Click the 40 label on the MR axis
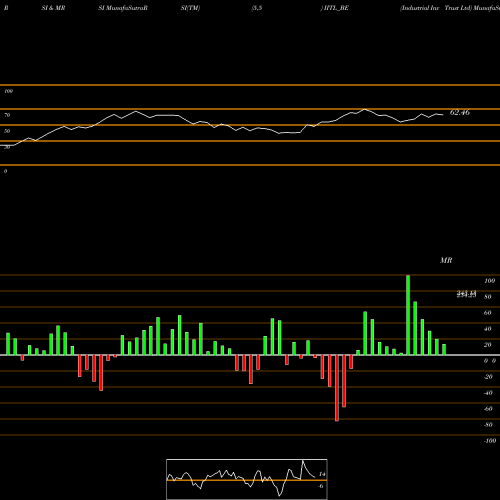This screenshot has height=500, width=500. (x=488, y=329)
